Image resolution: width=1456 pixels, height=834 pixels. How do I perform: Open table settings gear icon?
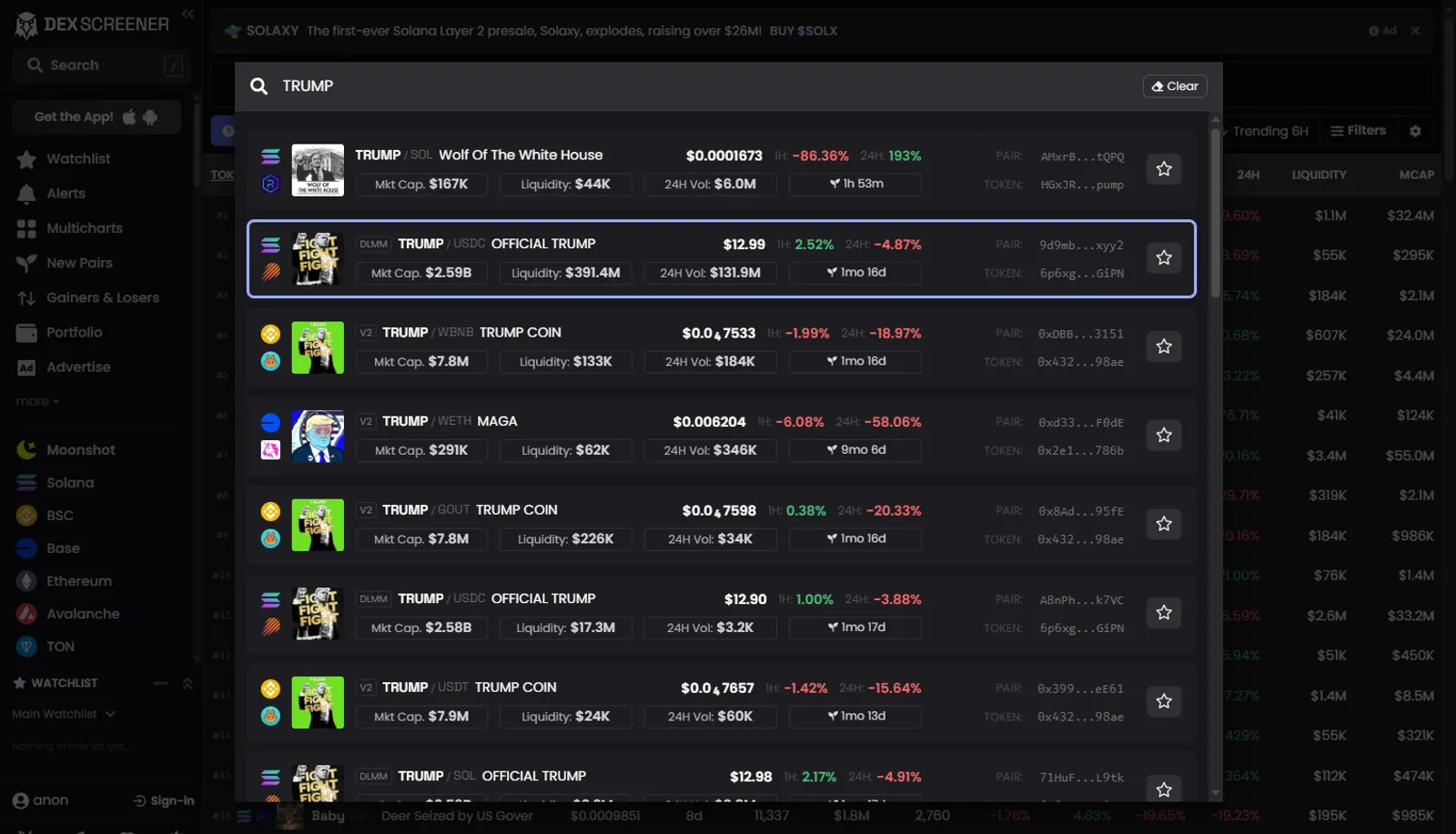point(1415,131)
